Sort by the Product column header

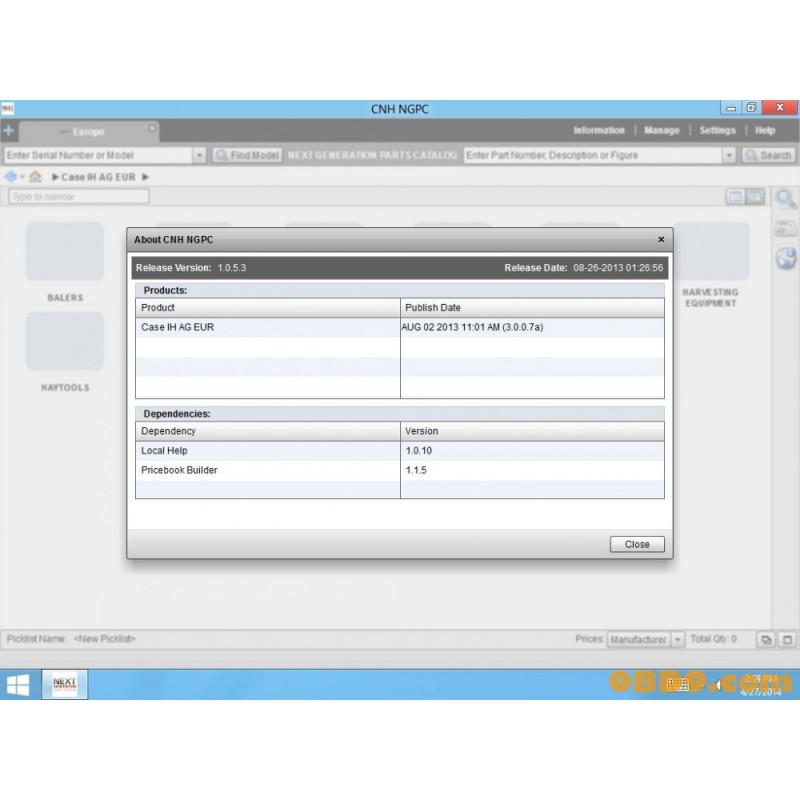pos(268,308)
